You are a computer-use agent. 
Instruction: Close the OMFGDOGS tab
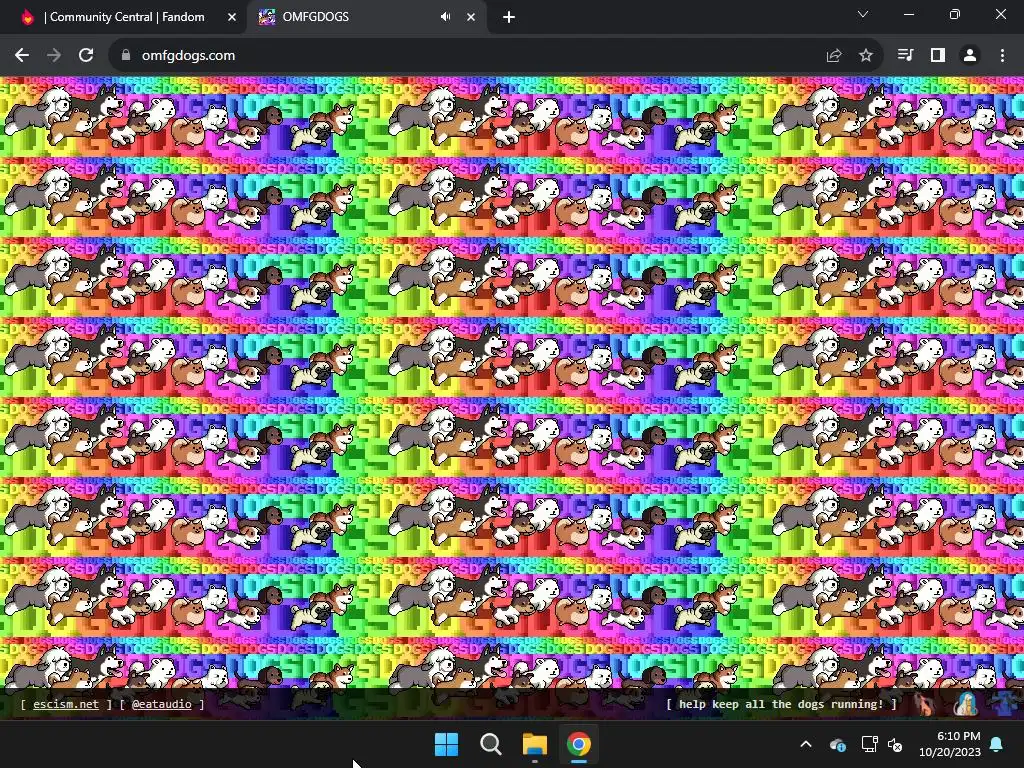point(471,17)
